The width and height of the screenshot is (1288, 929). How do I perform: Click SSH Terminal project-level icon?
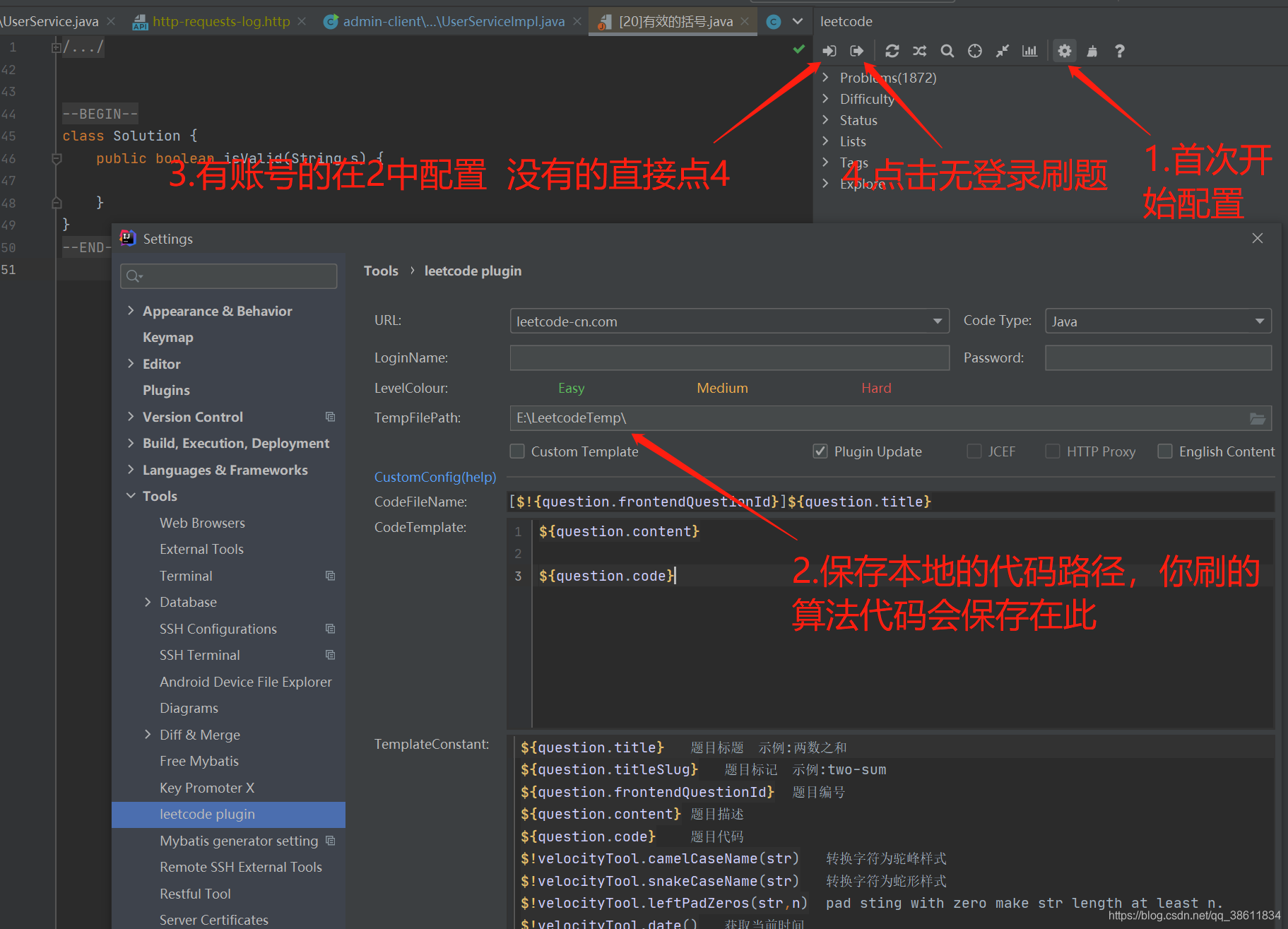(330, 655)
